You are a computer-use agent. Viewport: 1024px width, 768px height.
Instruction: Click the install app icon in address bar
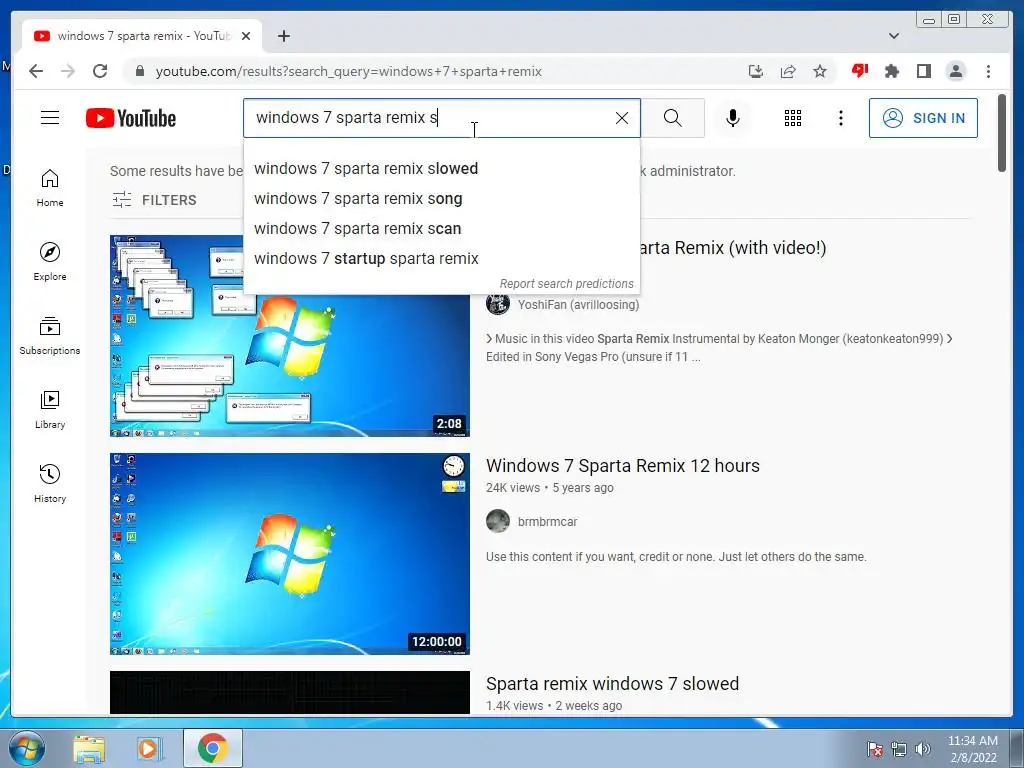coord(756,71)
